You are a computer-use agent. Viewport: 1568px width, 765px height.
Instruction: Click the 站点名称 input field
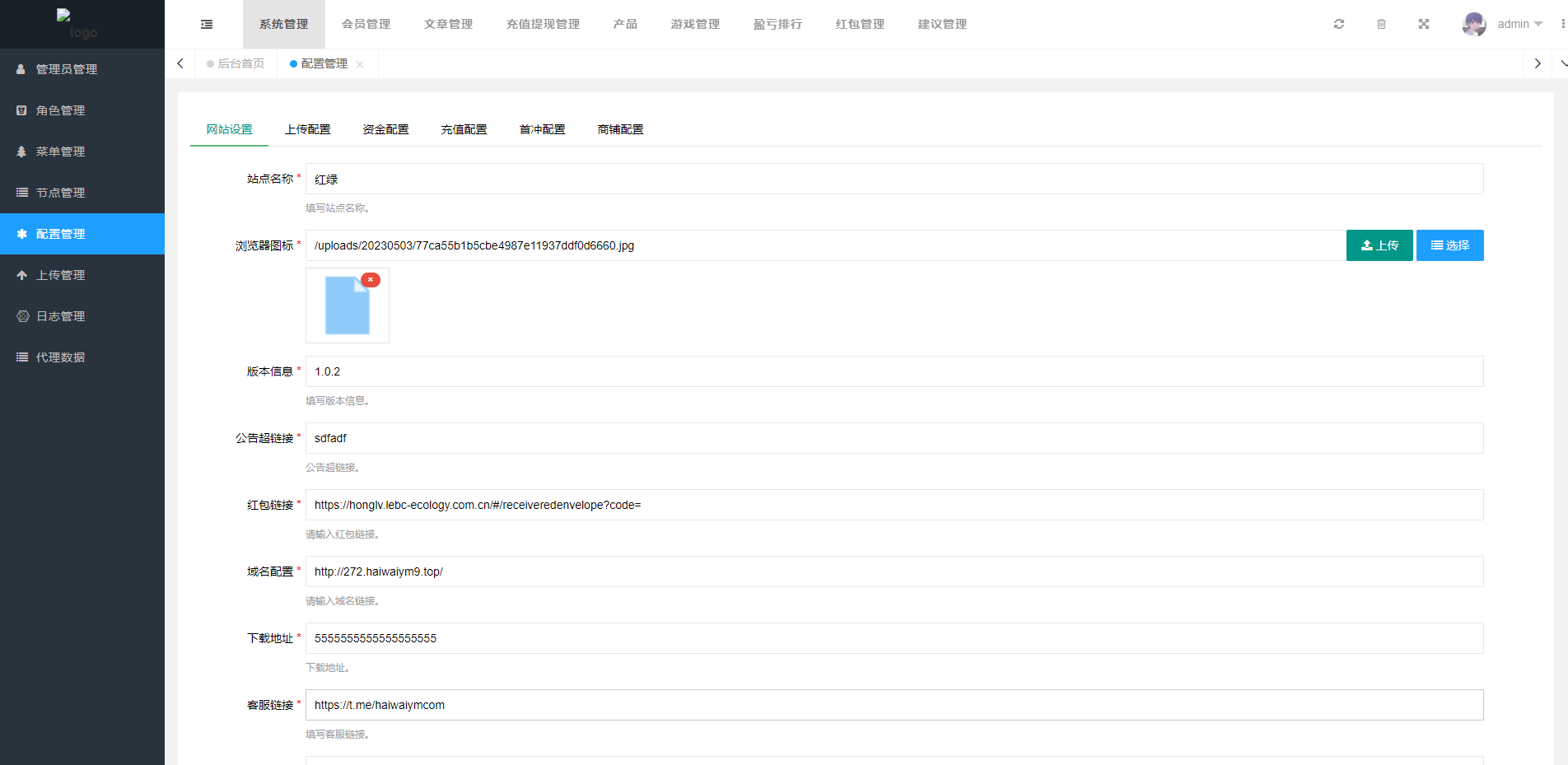tap(894, 179)
